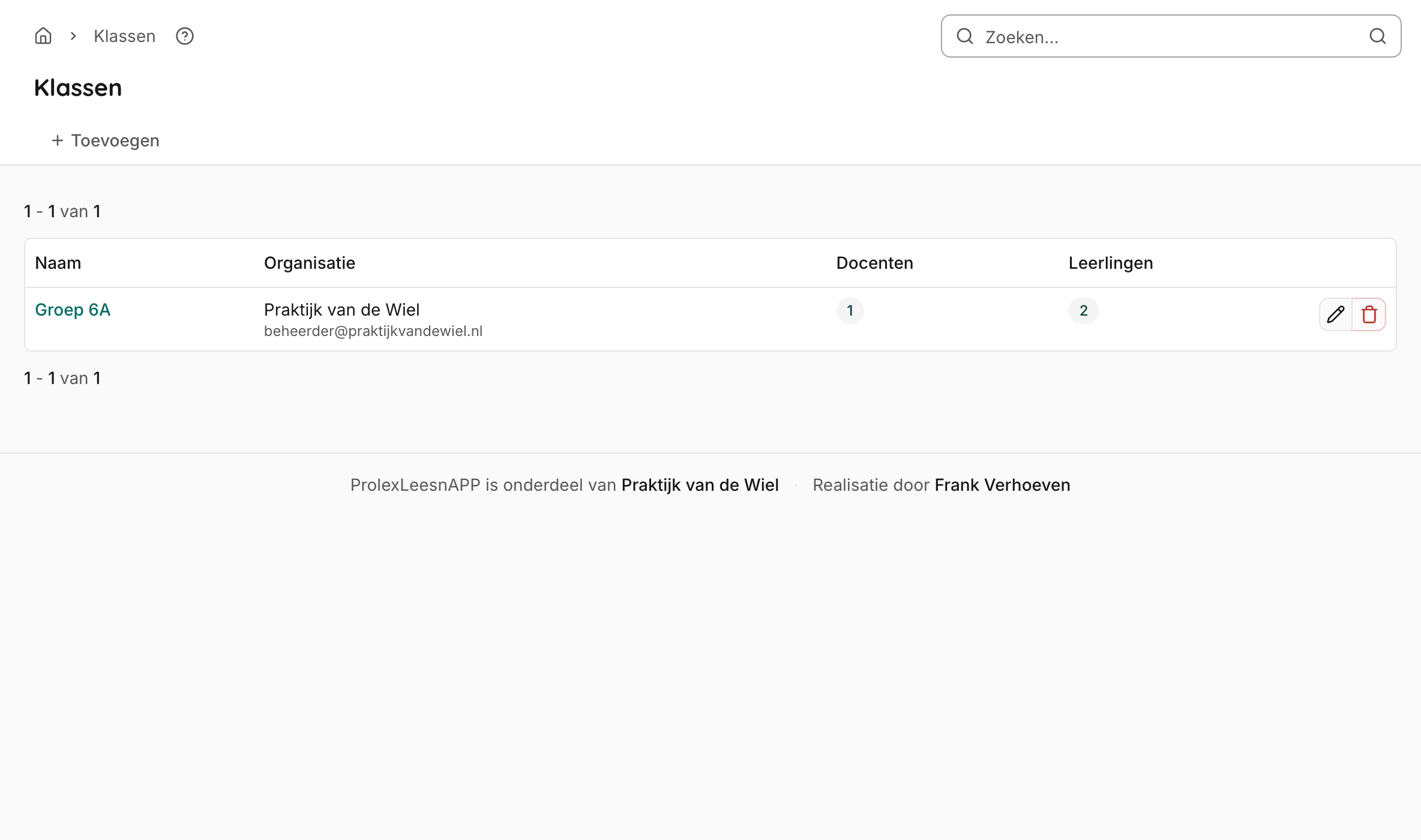Delete Groep 6A with the trash icon

[x=1369, y=314]
